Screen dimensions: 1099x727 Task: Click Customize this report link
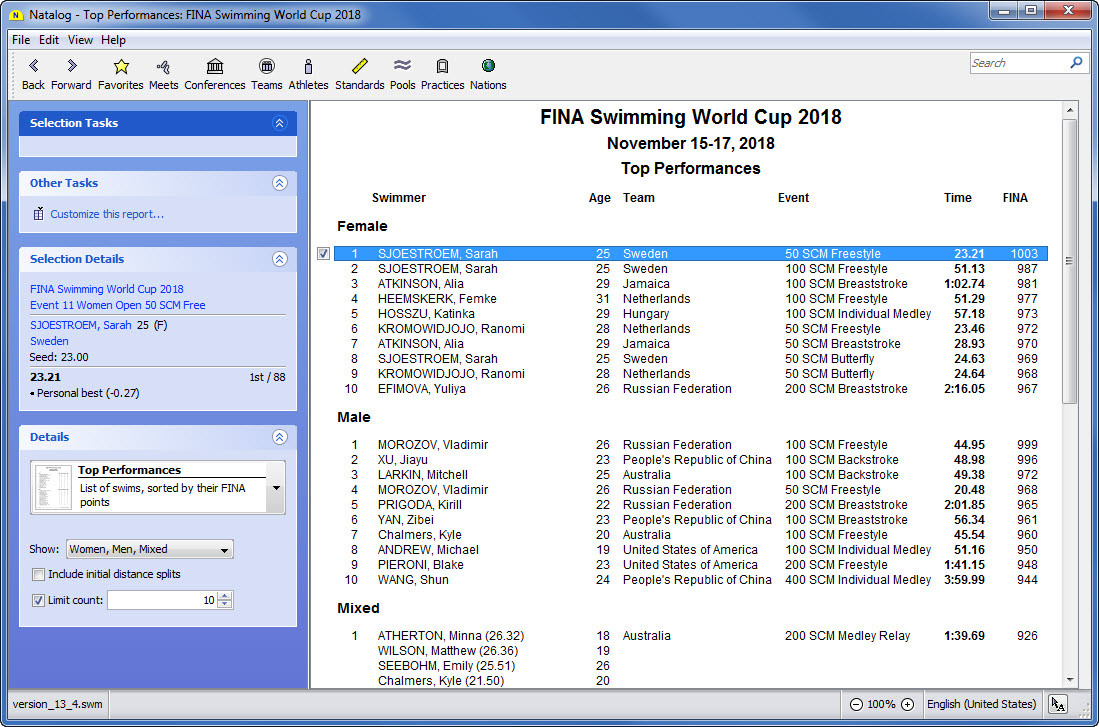107,214
